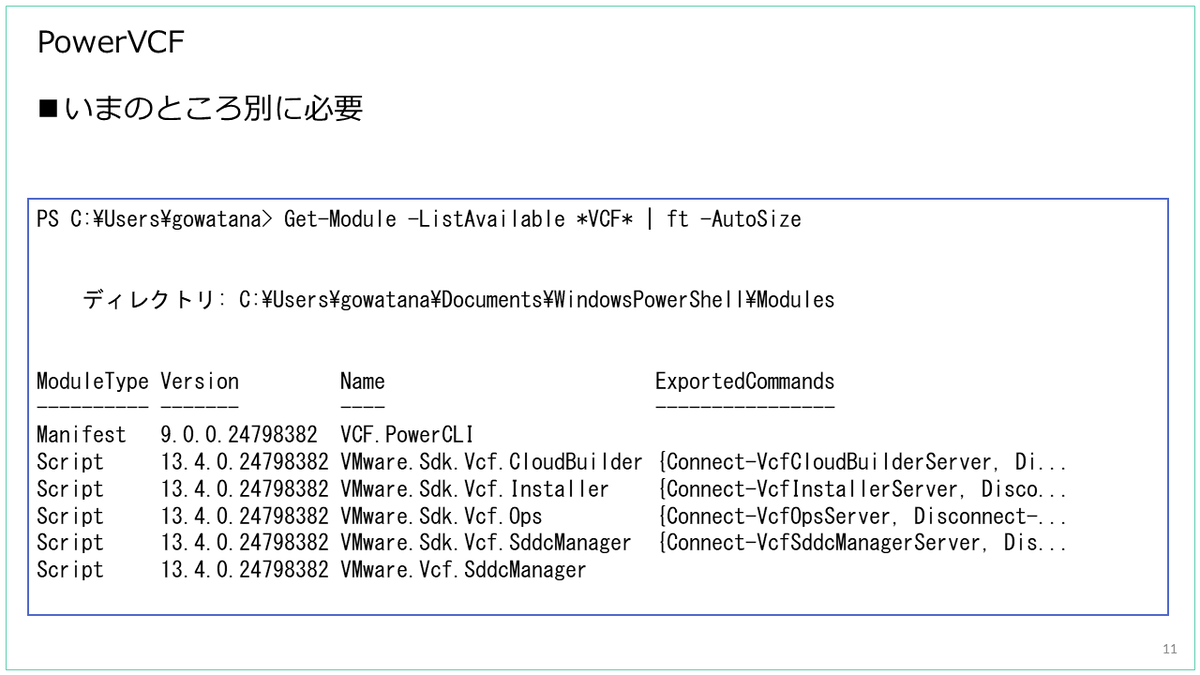
Task: Click the PowerVCF slide title
Action: point(110,42)
